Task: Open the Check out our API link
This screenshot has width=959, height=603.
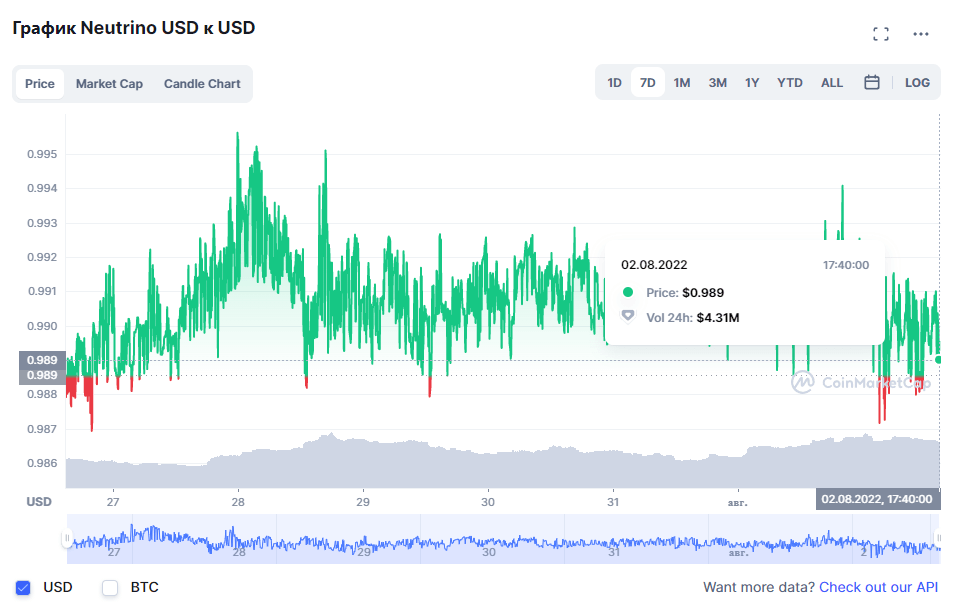Action: (878, 587)
